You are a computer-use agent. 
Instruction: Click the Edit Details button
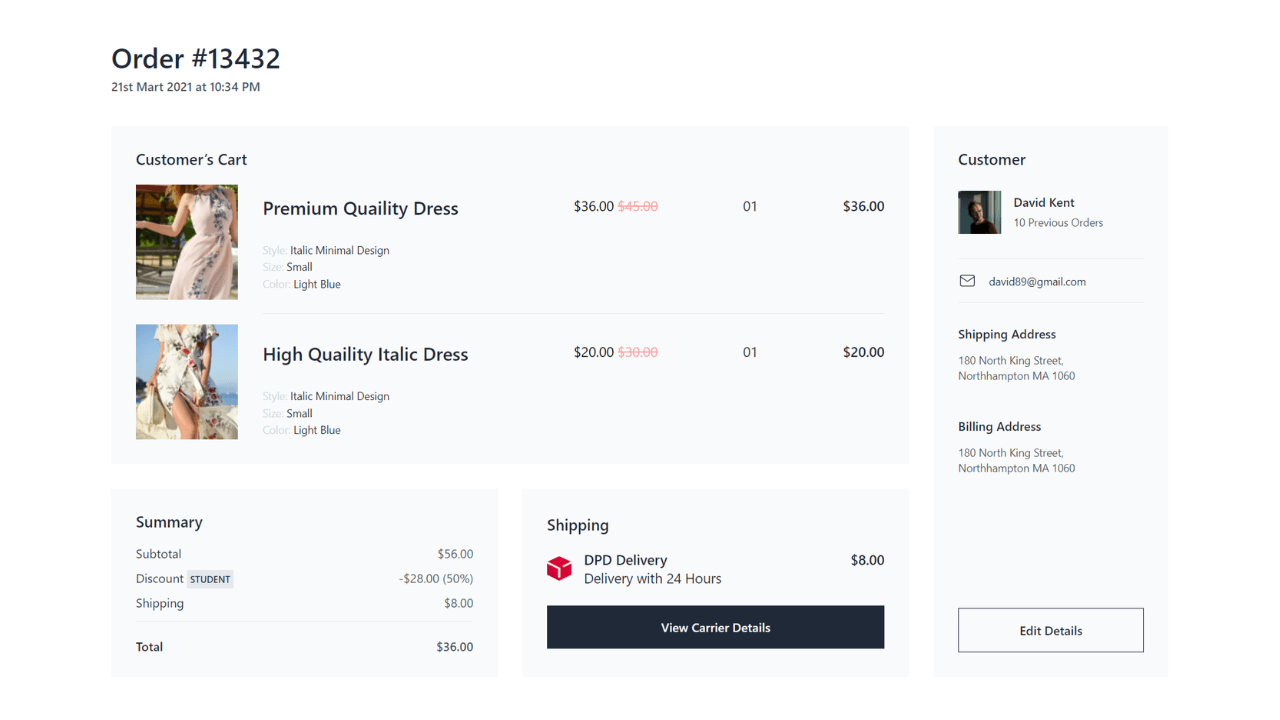(x=1050, y=630)
